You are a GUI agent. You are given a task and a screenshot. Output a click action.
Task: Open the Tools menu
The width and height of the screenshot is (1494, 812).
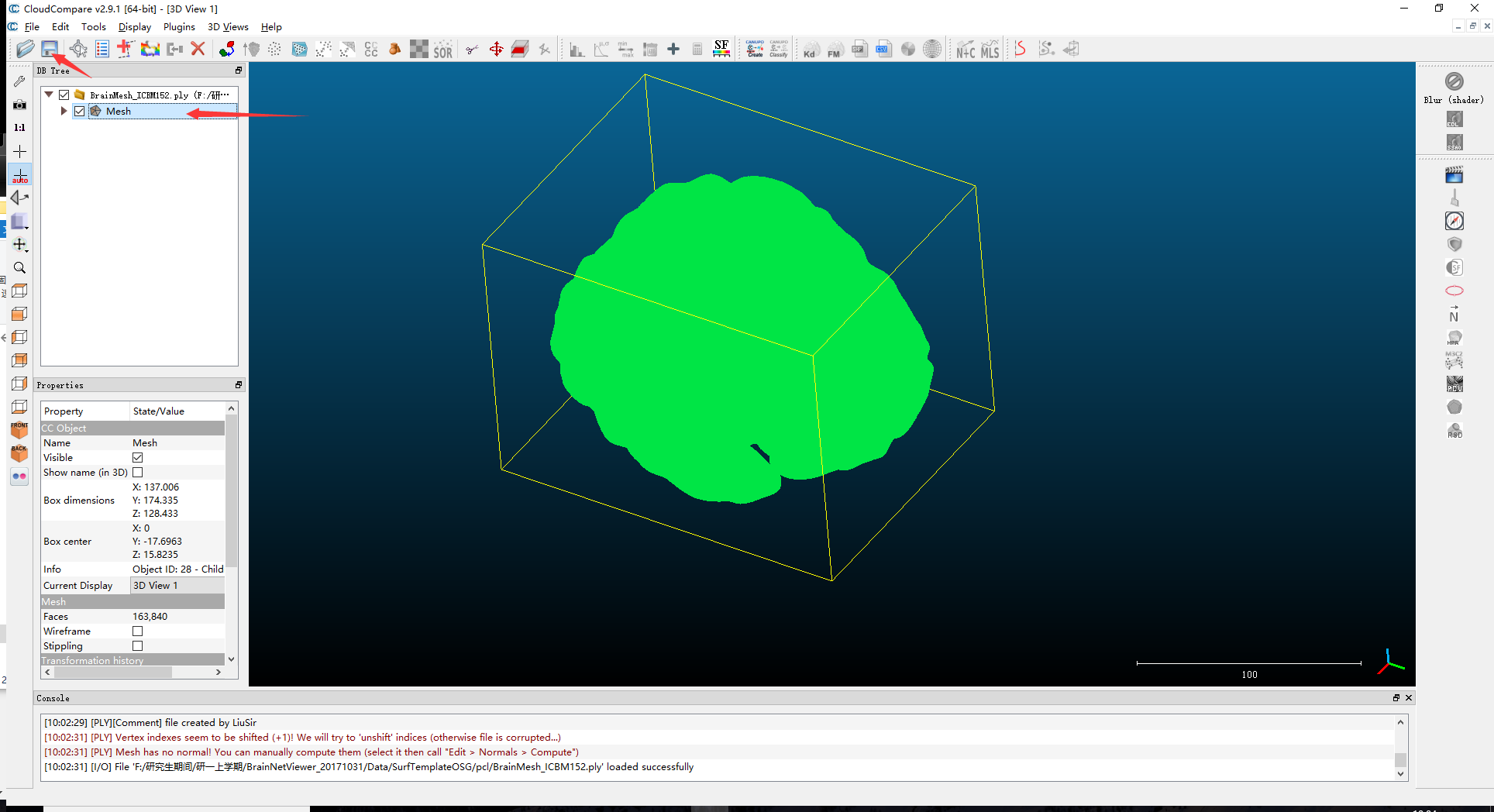pos(94,26)
